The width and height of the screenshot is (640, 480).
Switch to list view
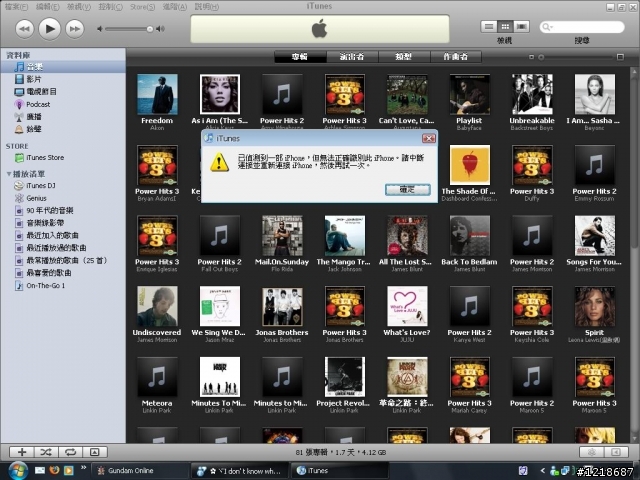489,27
